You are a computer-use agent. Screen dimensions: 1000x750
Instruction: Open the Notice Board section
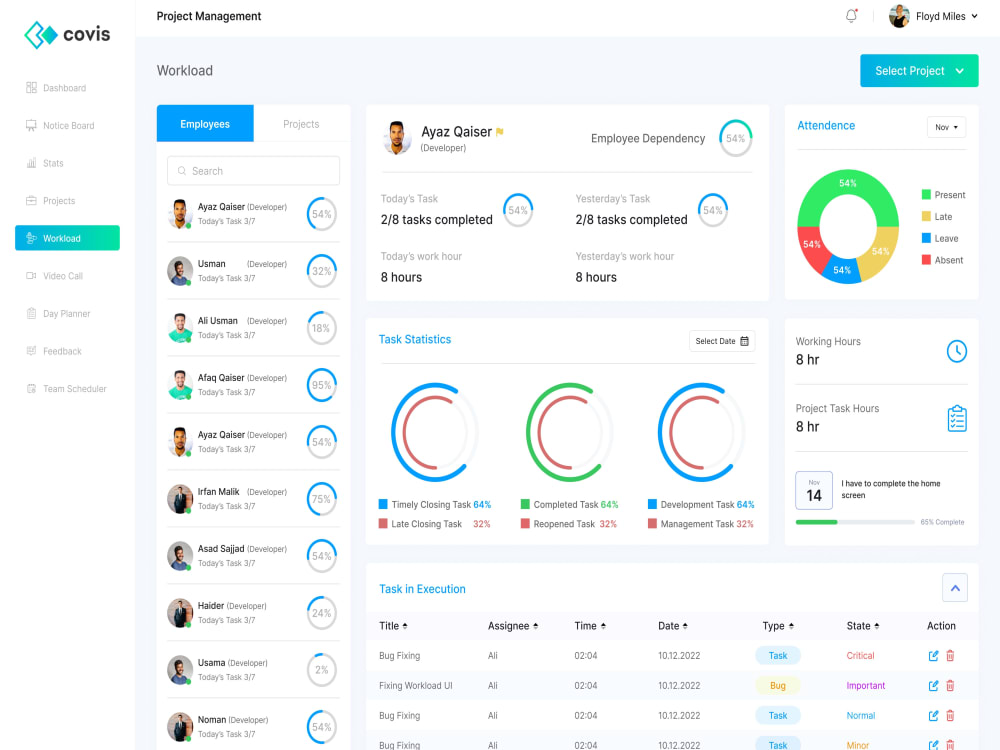[31, 125]
